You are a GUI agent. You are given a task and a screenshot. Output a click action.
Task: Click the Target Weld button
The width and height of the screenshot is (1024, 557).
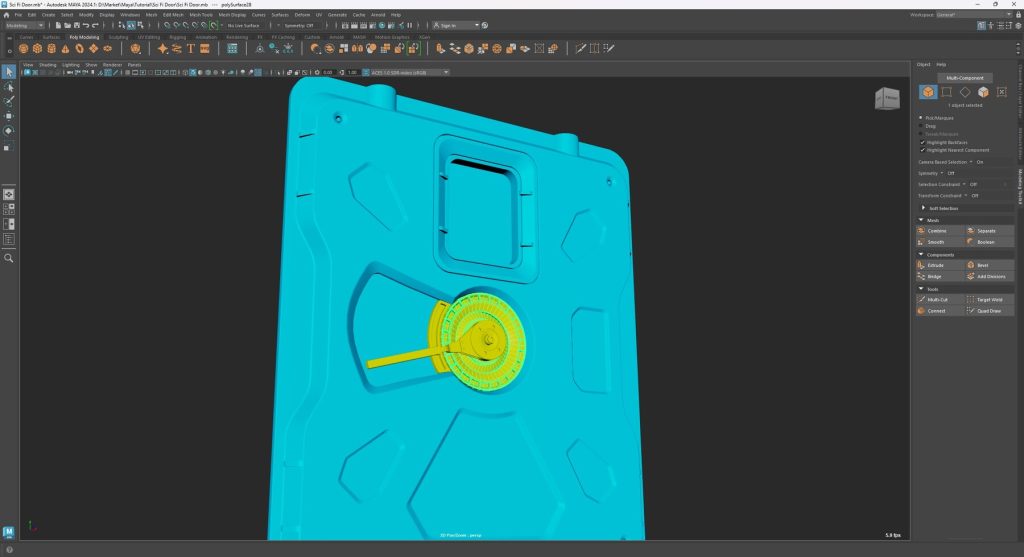(990, 300)
